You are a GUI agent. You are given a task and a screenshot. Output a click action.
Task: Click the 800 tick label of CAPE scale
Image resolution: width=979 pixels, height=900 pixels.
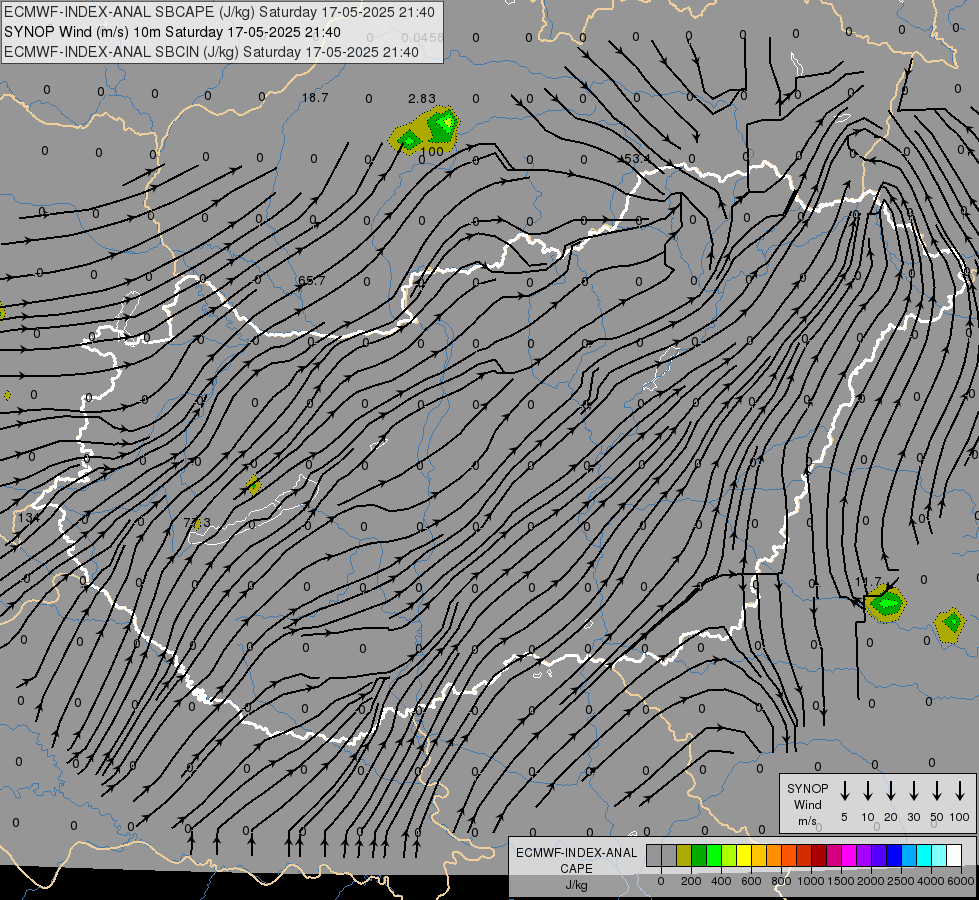click(781, 881)
